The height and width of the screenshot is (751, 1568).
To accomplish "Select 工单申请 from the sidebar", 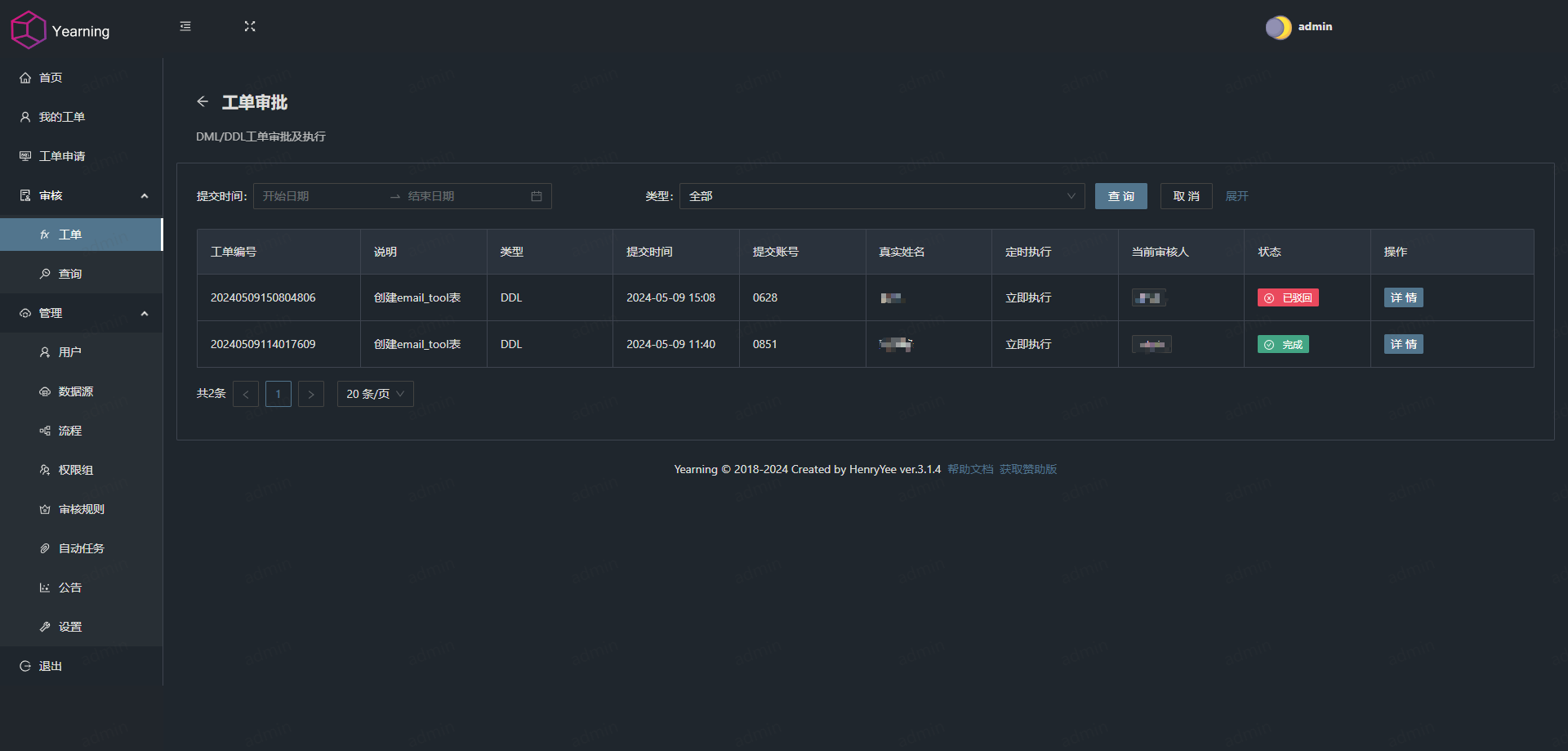I will click(x=62, y=156).
